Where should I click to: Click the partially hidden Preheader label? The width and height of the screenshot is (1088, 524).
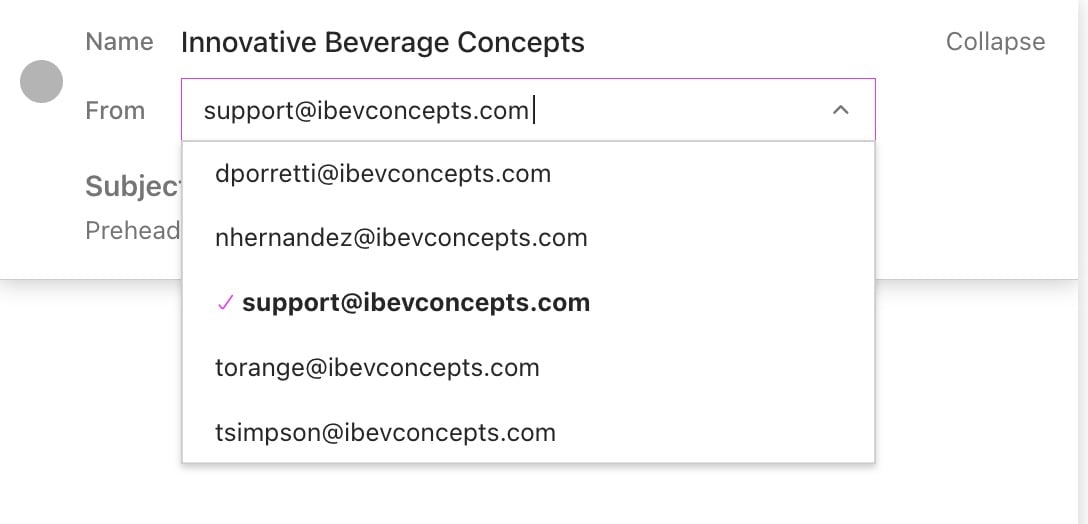(132, 231)
